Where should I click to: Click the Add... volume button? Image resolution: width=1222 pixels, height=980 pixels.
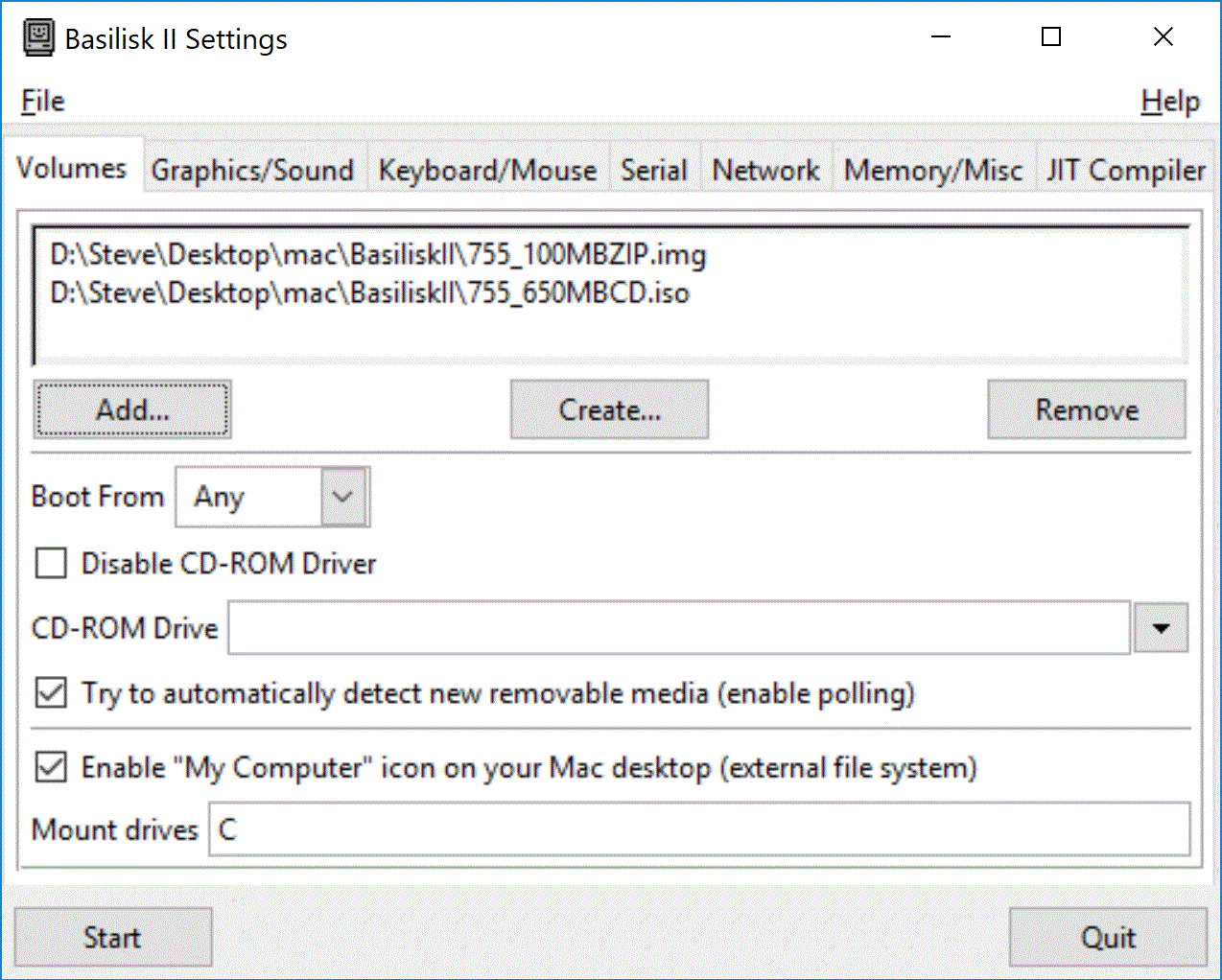[132, 409]
